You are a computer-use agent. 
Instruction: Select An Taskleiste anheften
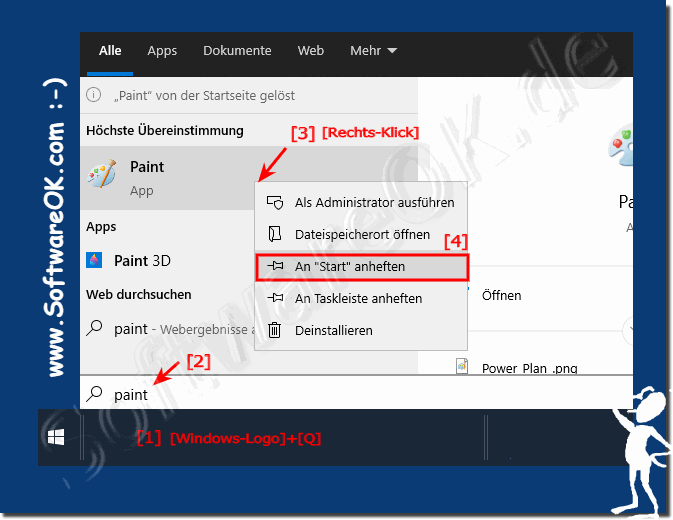pyautogui.click(x=361, y=298)
